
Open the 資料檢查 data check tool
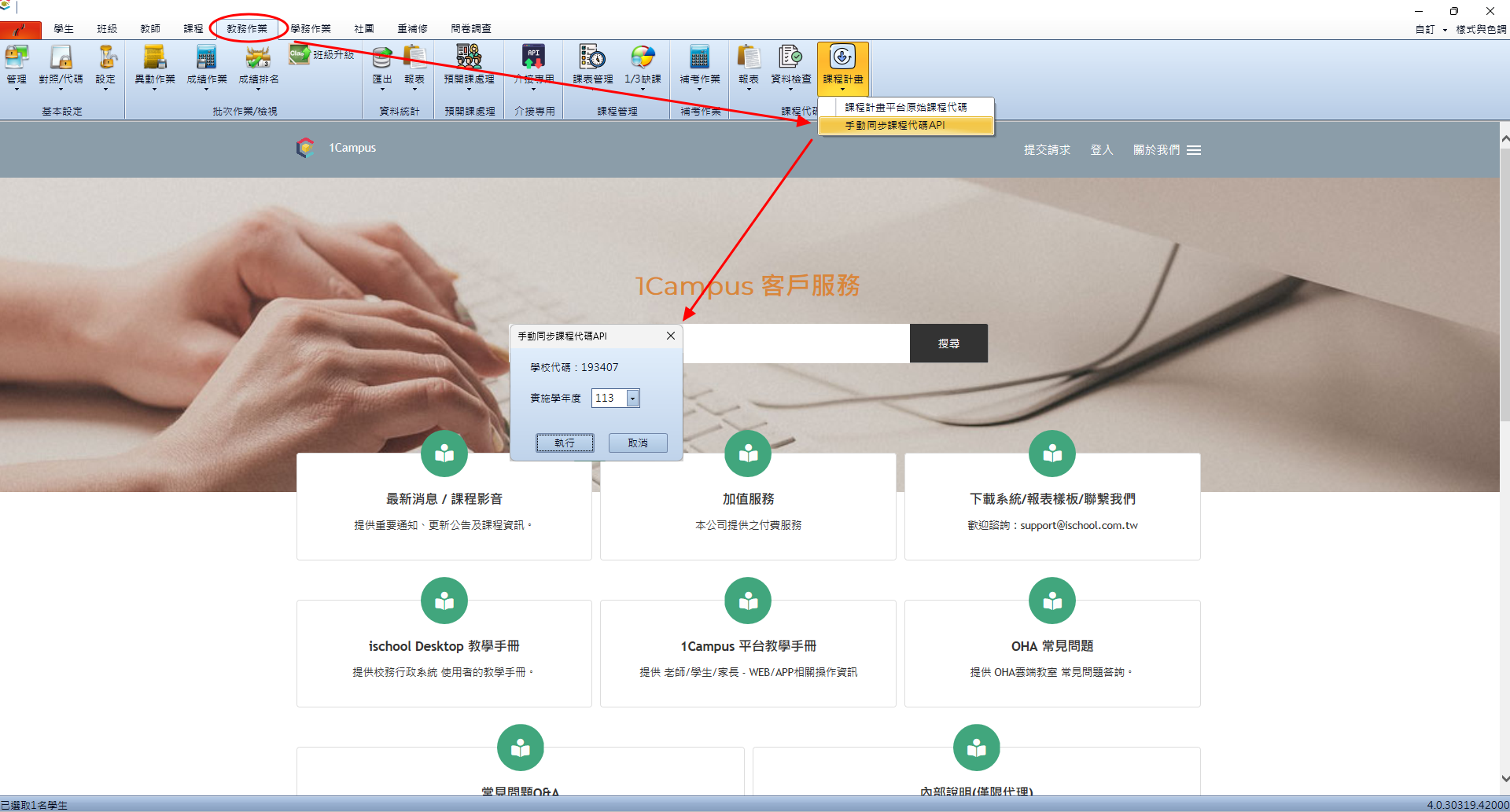tap(790, 66)
